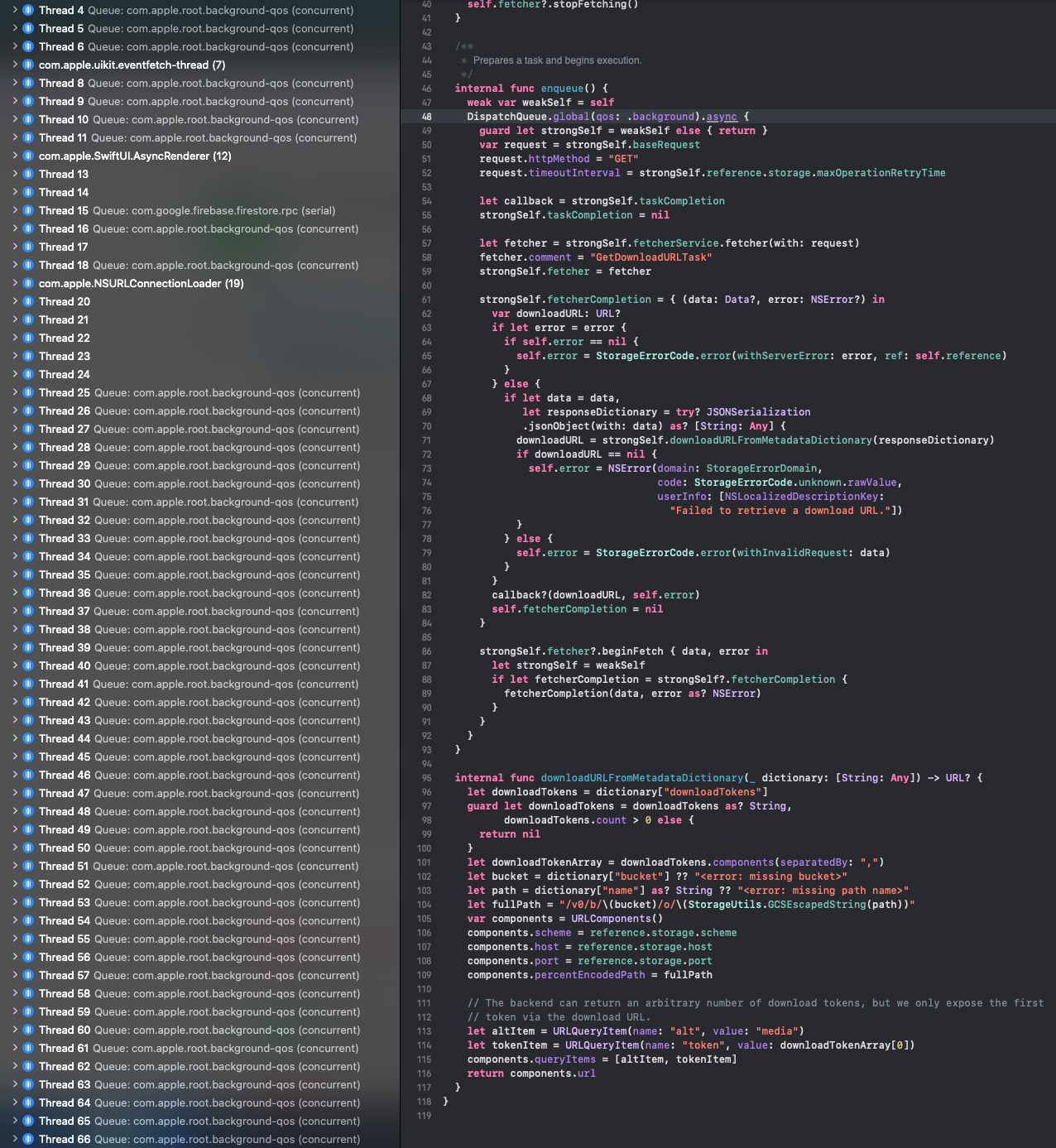Screen dimensions: 1056x1148
Task: Click the Thread 4 thread icon
Action: 29,10
